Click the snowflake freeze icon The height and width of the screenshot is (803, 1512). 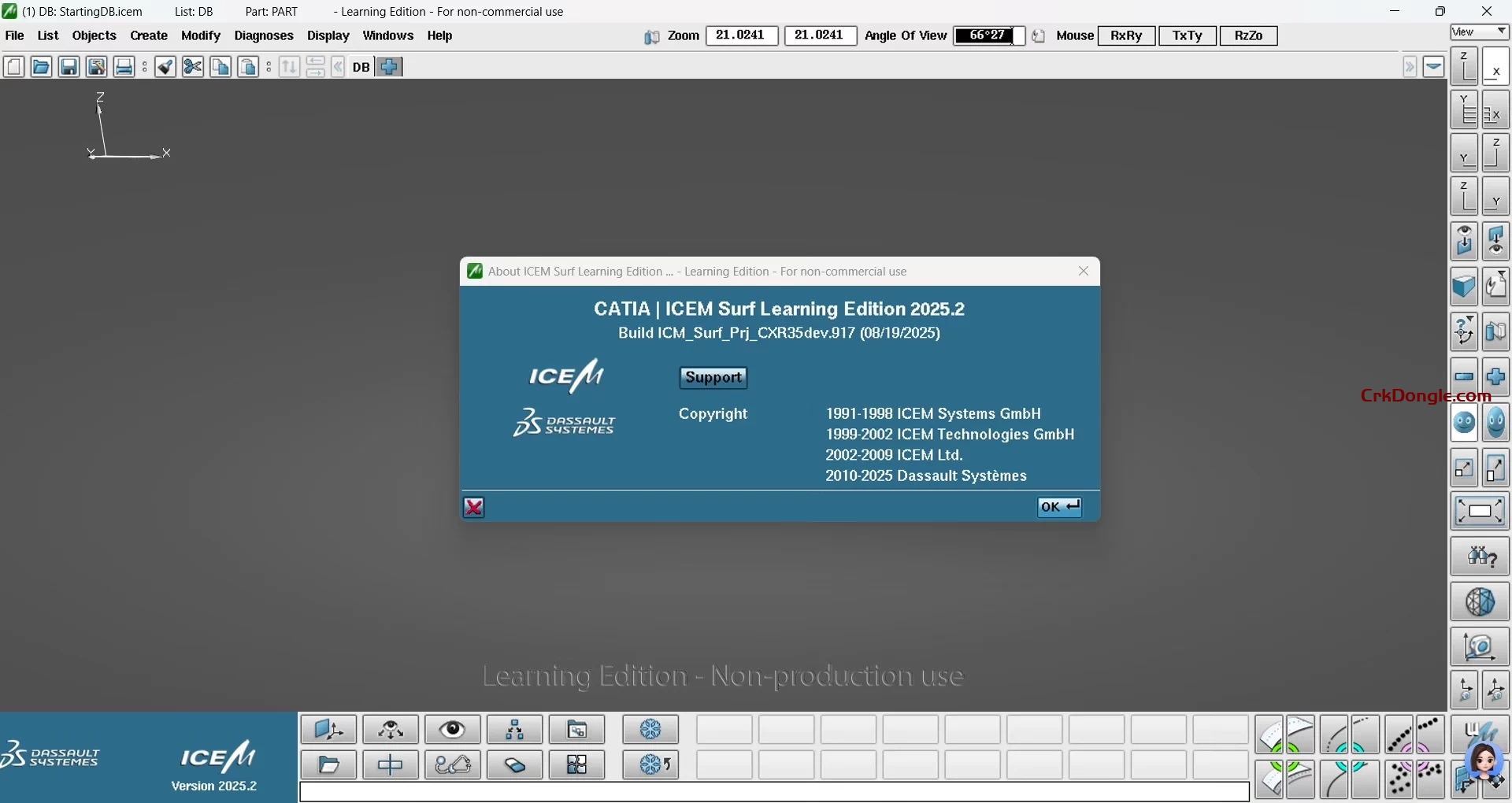650,729
